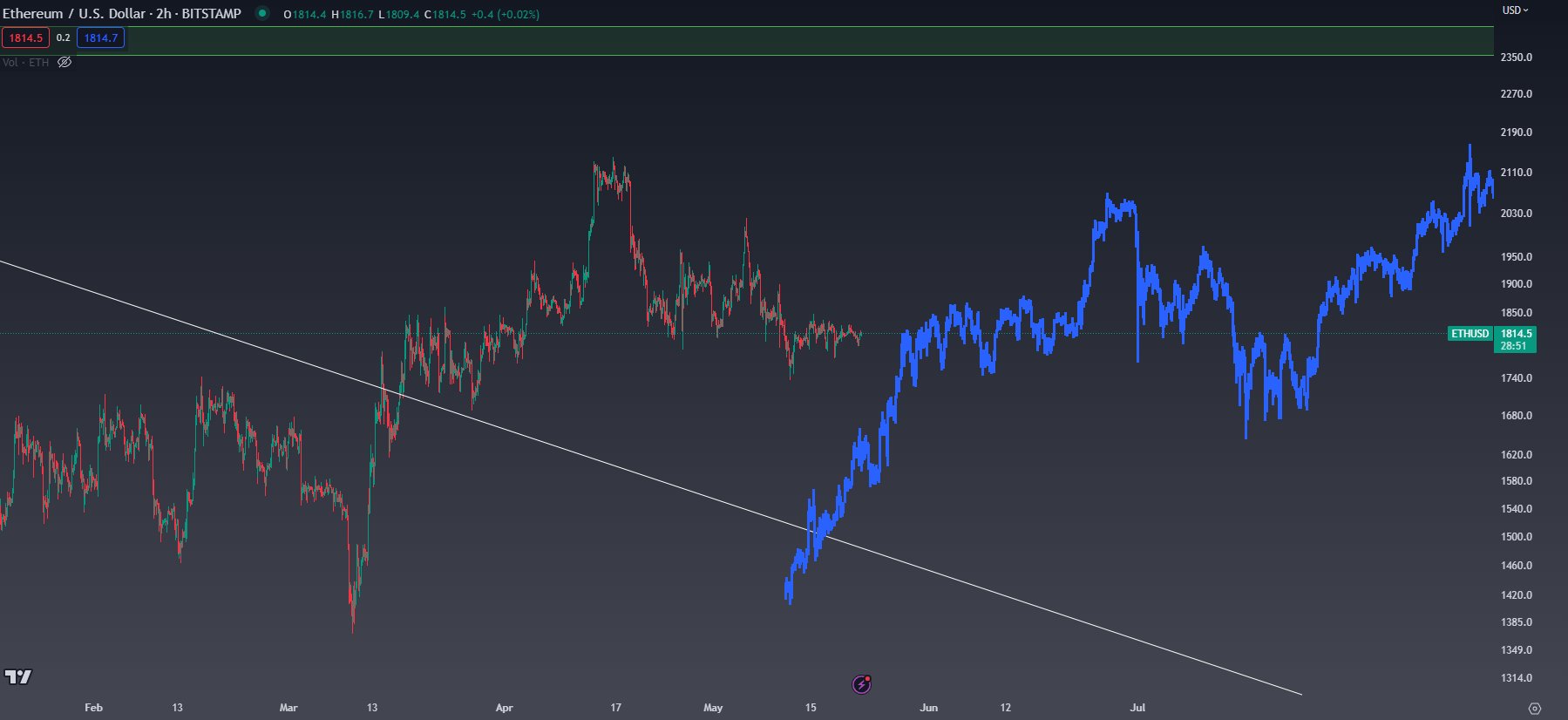1568x720 pixels.
Task: Click the Jul label on time axis
Action: click(1137, 707)
